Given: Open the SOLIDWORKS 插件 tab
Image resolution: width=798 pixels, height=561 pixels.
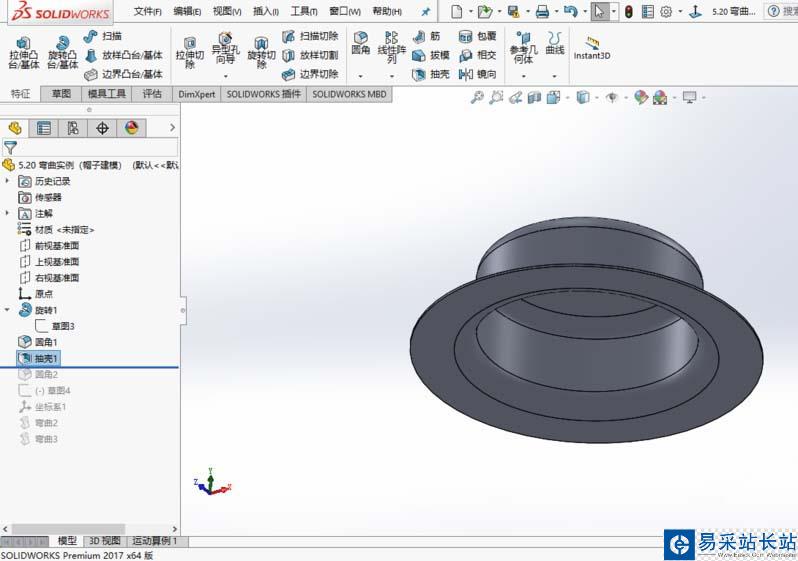Looking at the screenshot, I should 263,94.
